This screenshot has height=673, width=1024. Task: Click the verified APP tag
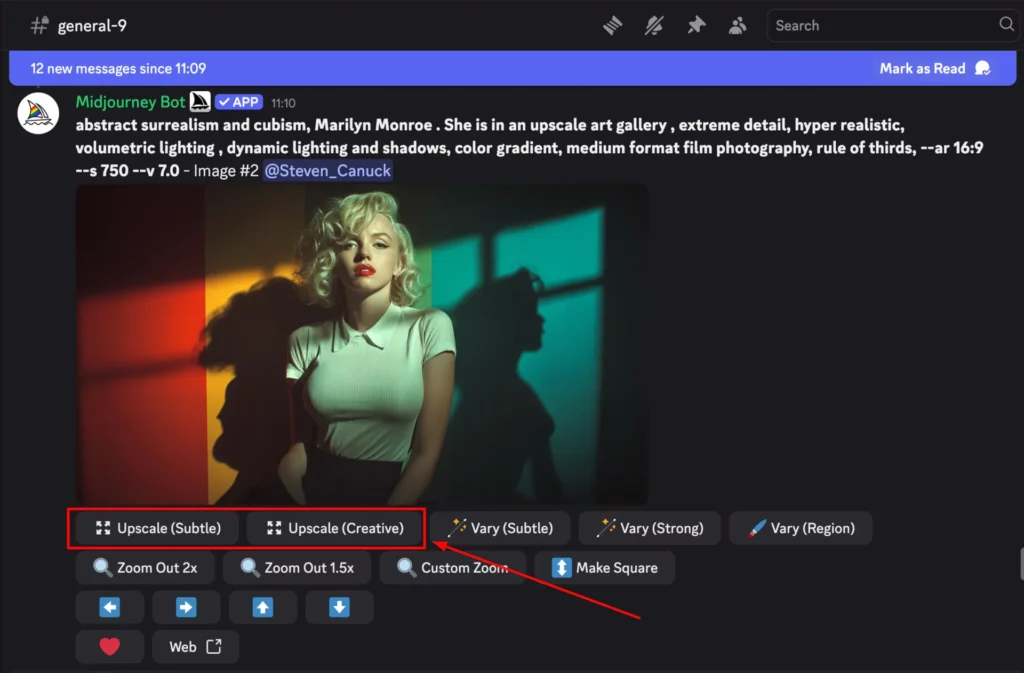click(239, 102)
